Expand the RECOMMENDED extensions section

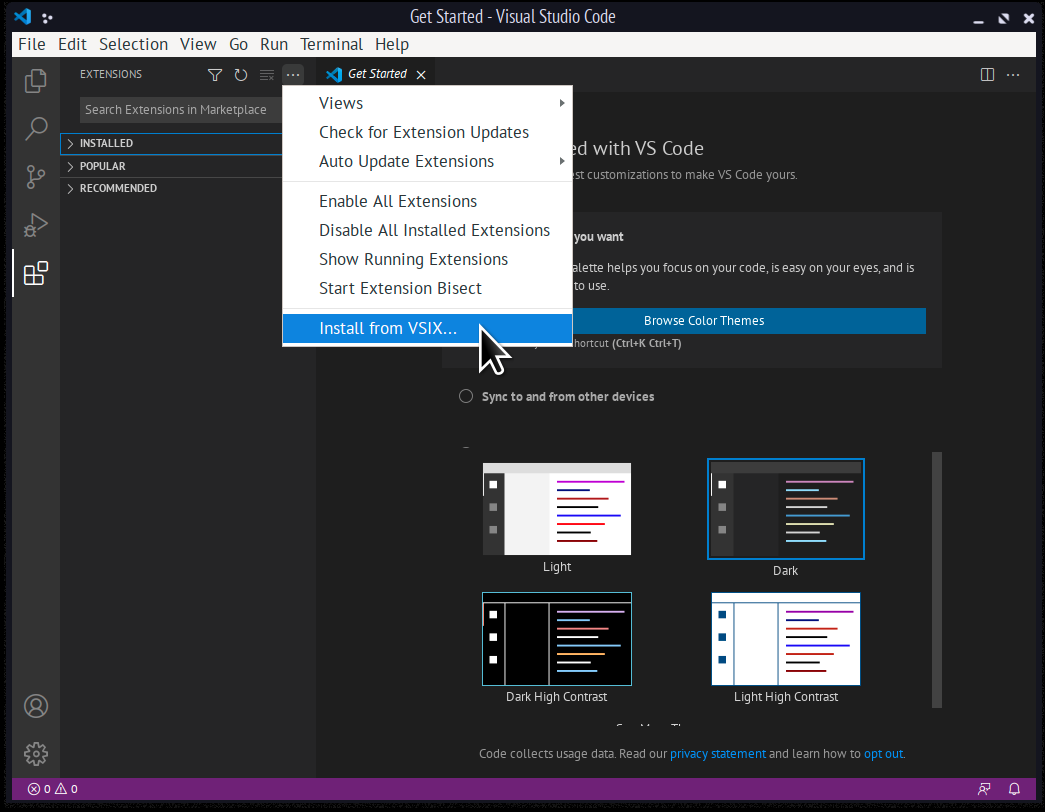pos(171,188)
